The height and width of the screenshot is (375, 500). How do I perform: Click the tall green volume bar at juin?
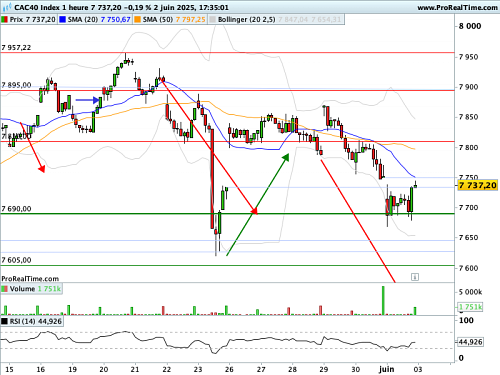click(383, 300)
